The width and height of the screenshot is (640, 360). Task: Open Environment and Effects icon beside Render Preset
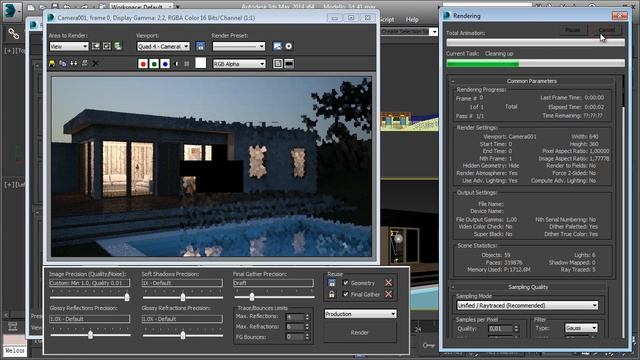pos(278,46)
